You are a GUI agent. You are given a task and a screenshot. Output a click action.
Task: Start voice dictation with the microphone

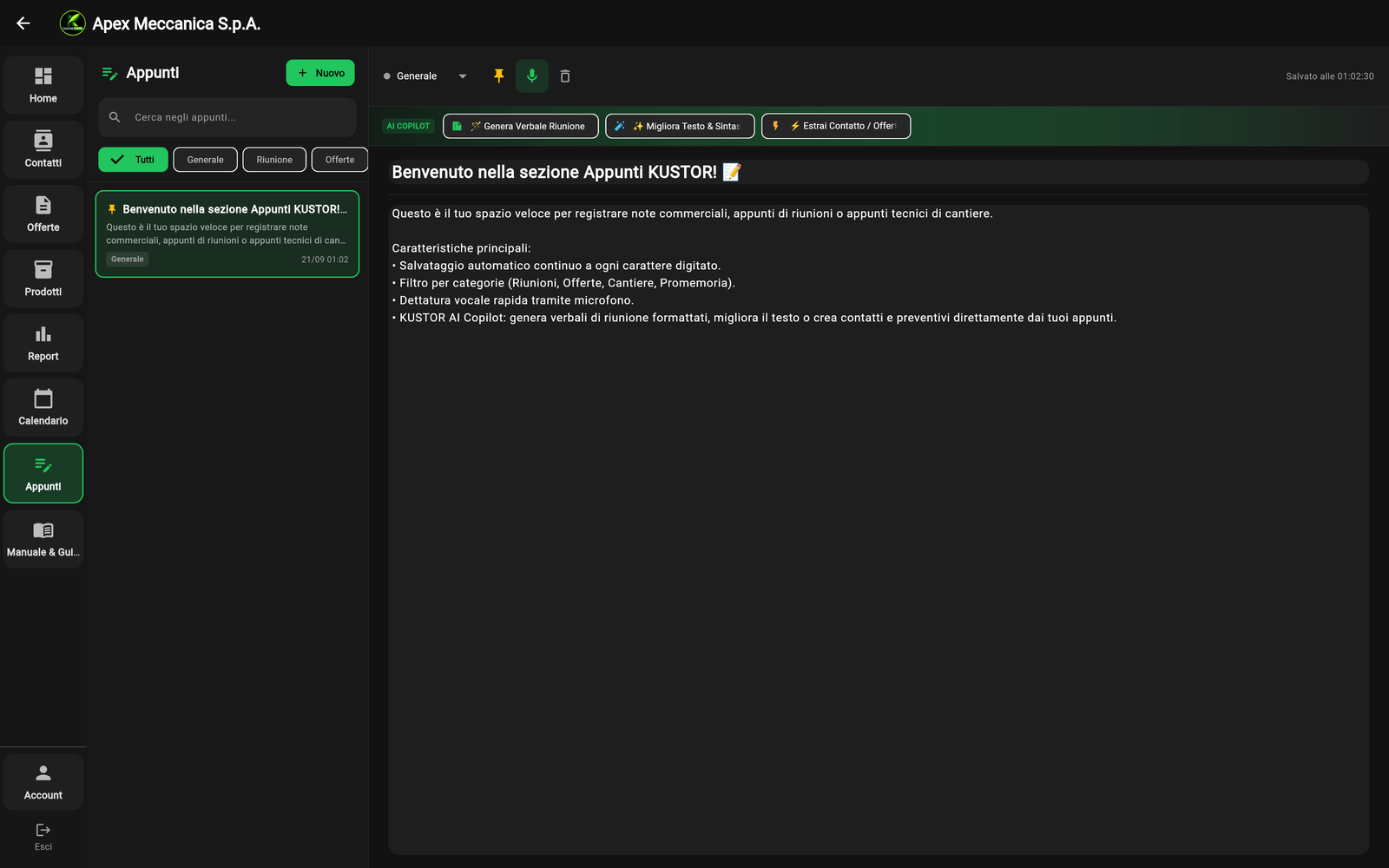coord(532,76)
